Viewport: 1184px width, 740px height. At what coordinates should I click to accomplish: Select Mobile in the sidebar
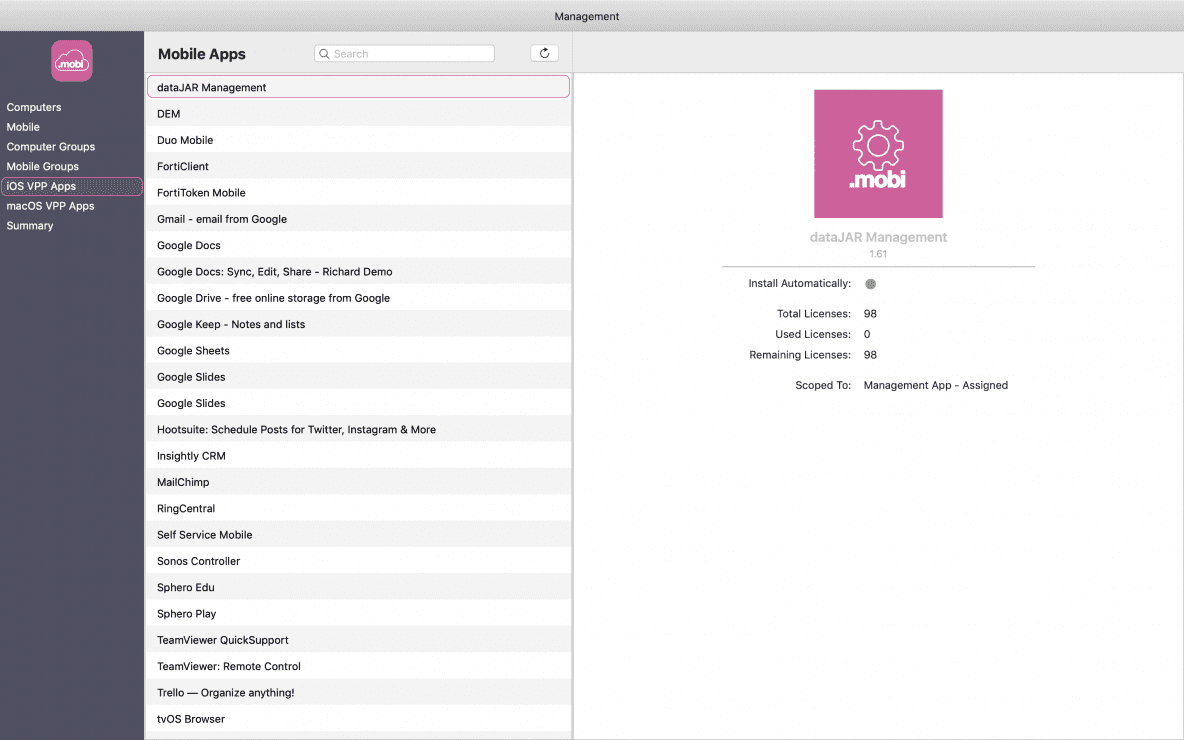tap(23, 127)
